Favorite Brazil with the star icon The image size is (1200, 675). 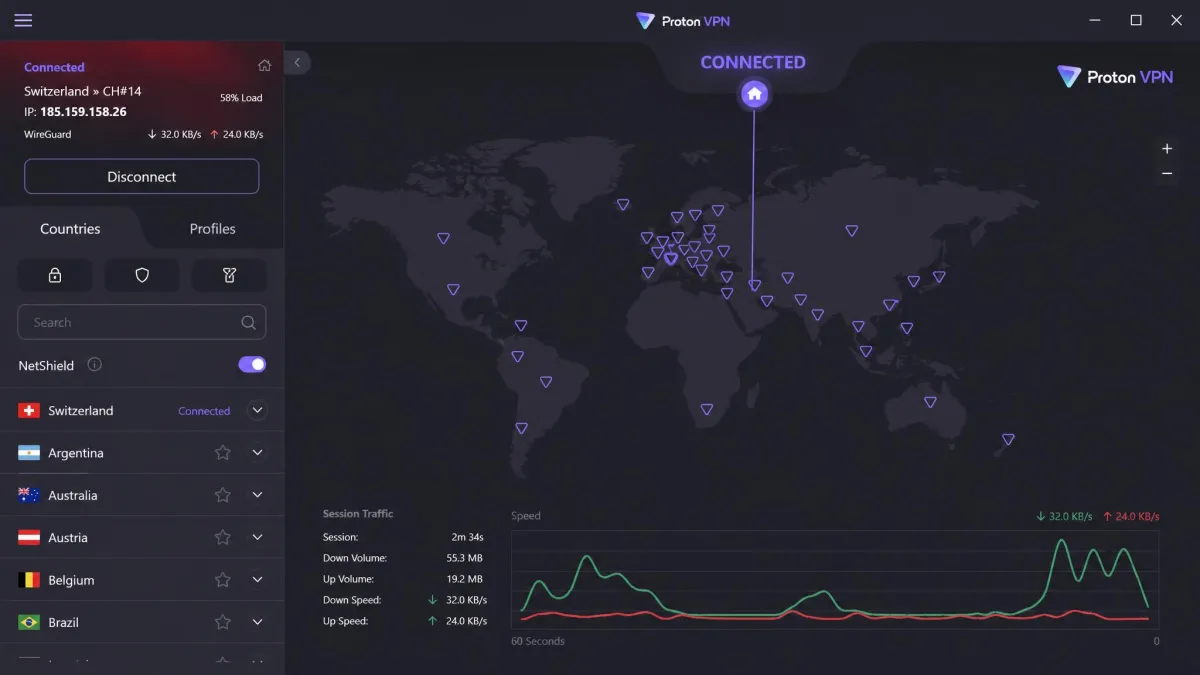pos(223,622)
